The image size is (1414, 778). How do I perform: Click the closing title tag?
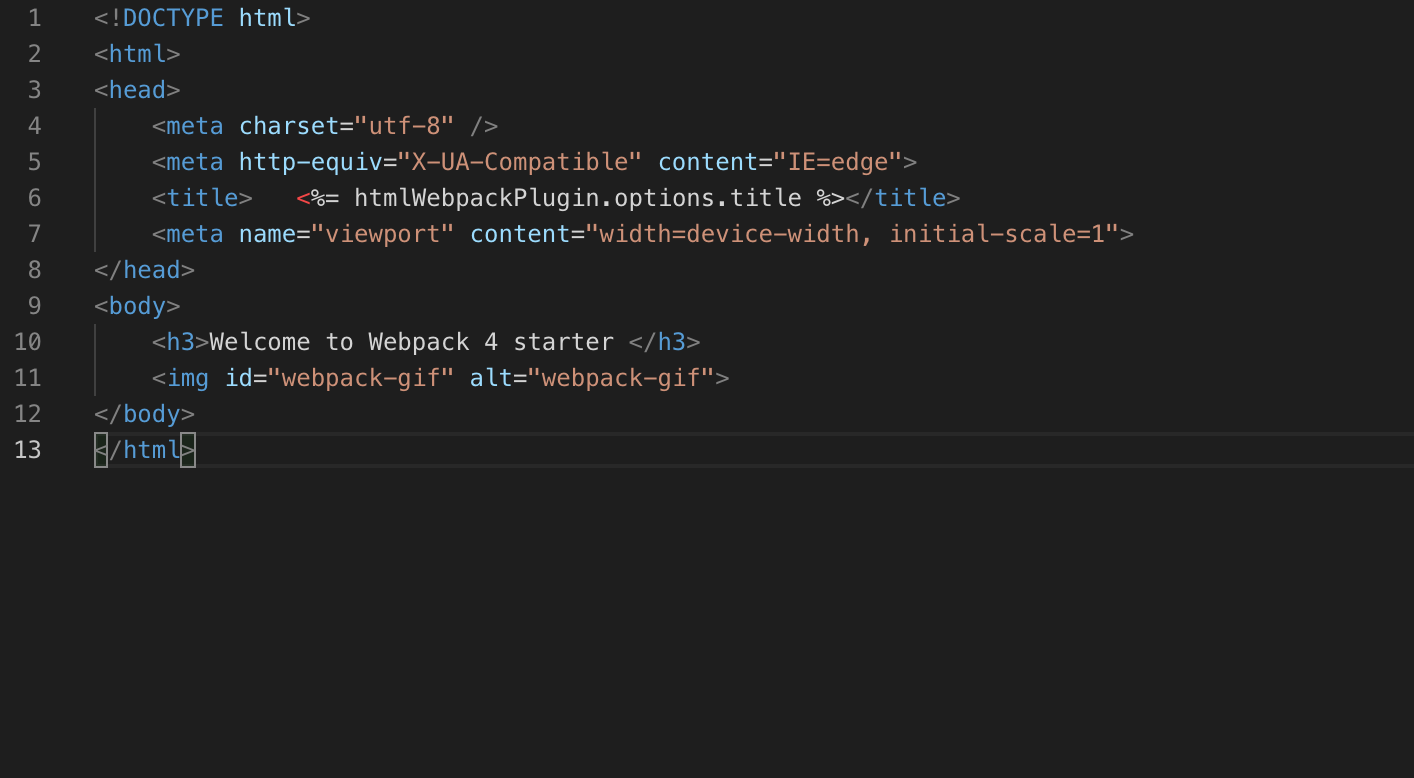point(902,198)
